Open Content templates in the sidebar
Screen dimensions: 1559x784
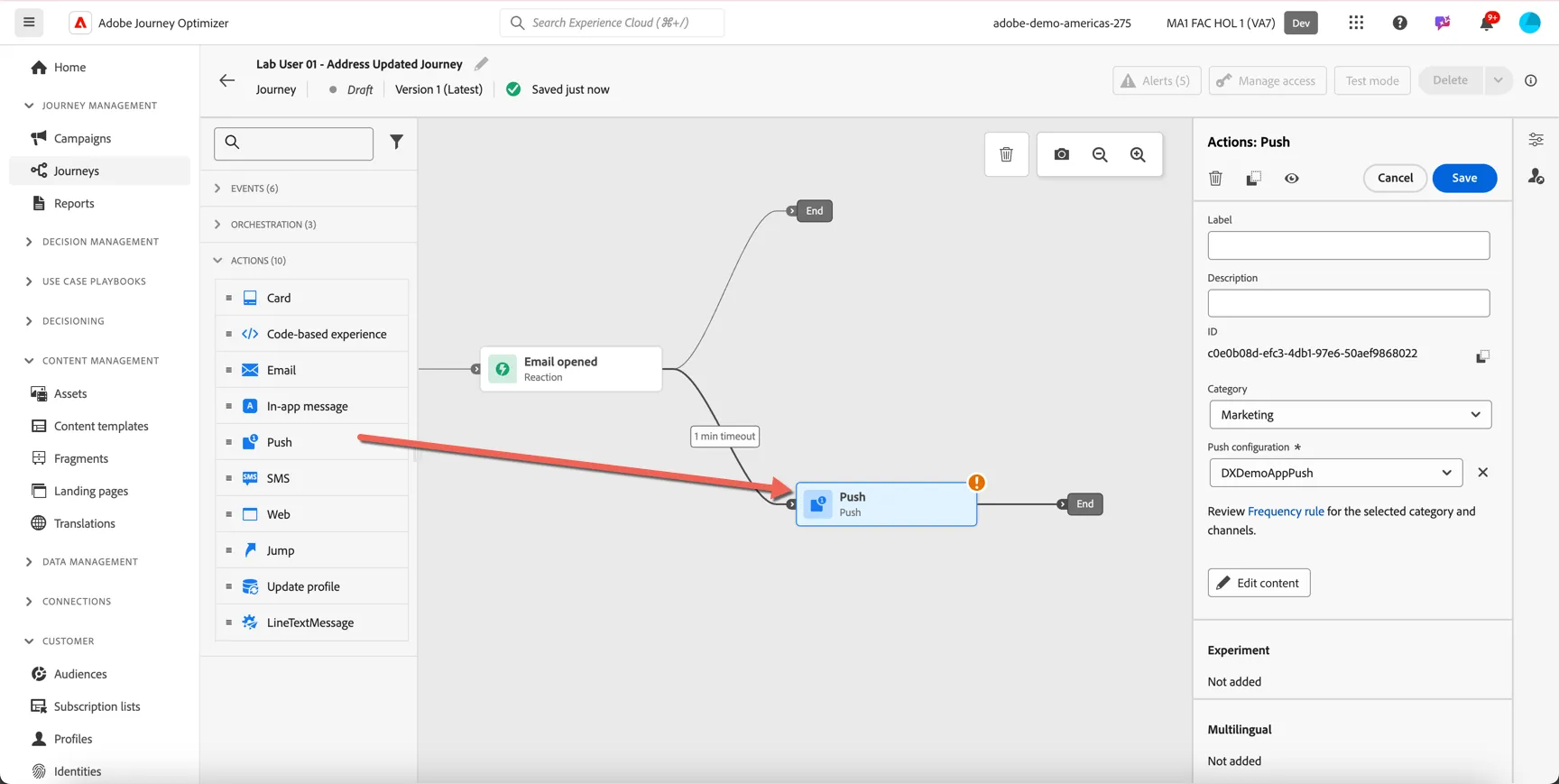tap(101, 426)
